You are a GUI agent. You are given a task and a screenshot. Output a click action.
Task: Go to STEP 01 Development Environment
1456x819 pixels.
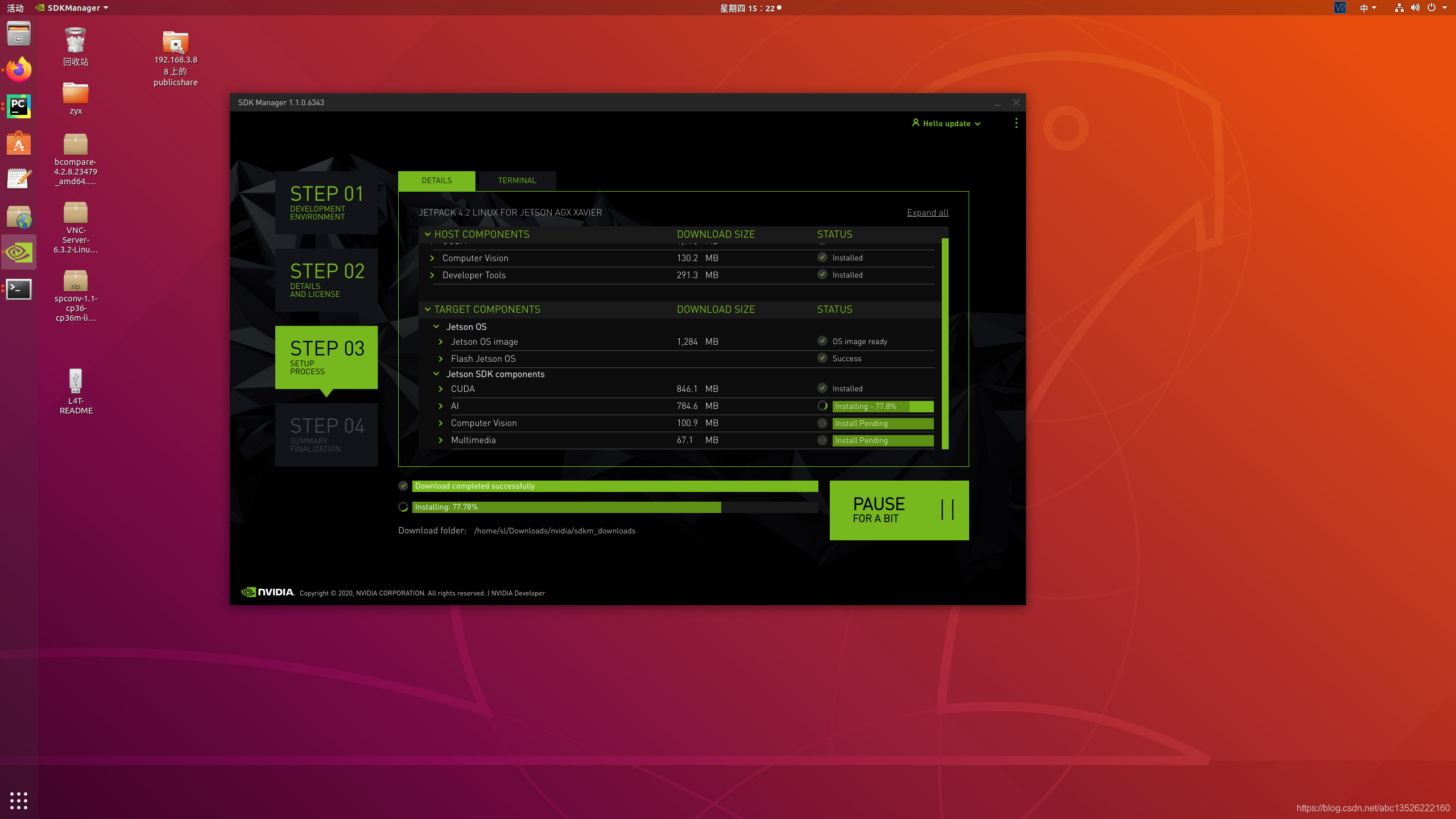[x=326, y=202]
